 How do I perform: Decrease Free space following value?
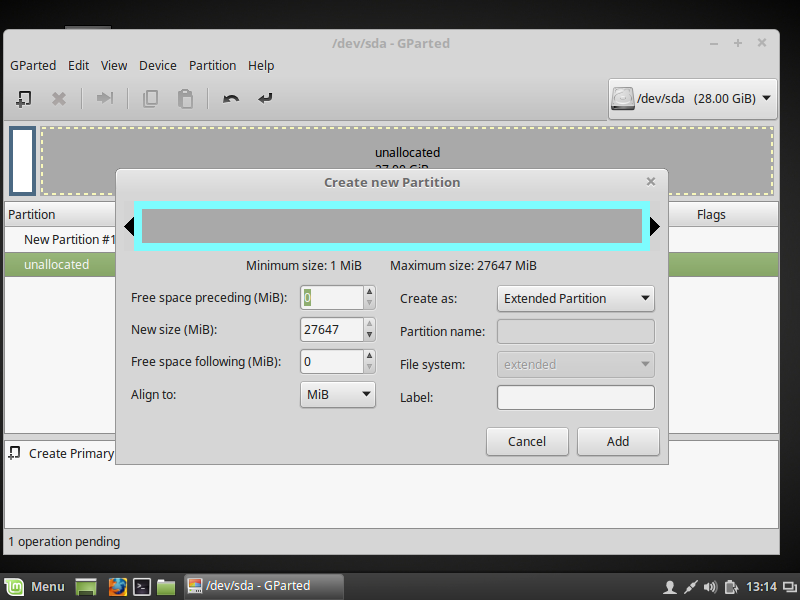pos(369,368)
